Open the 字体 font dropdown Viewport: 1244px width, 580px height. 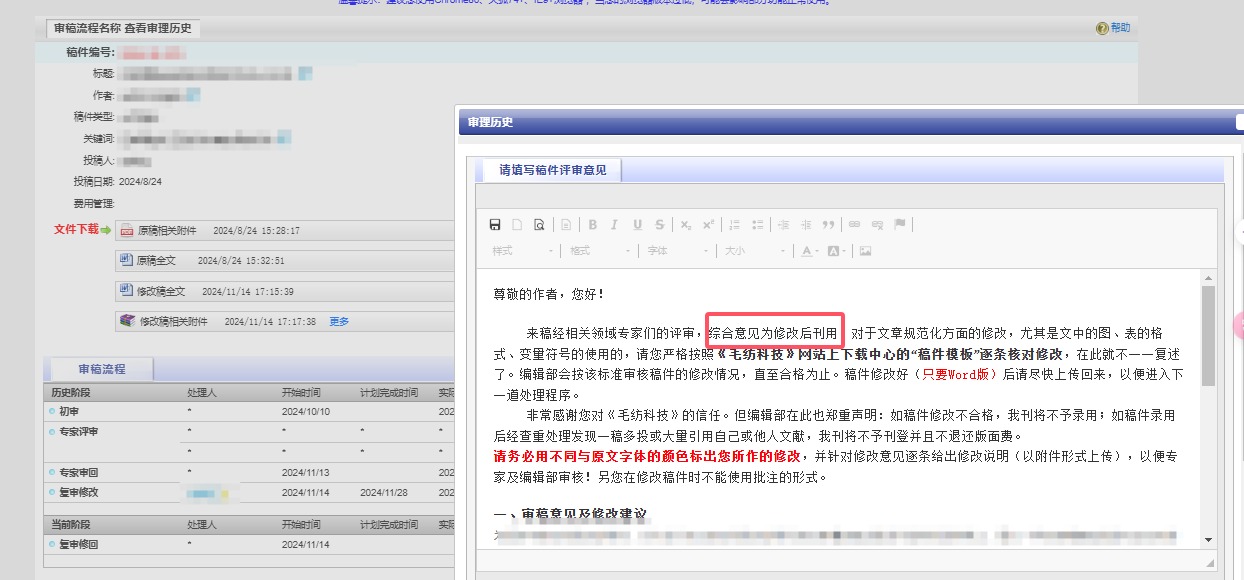point(677,251)
